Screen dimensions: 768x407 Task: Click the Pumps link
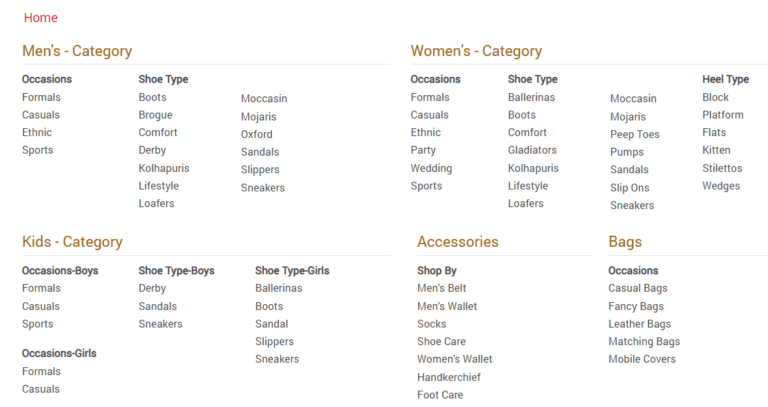[627, 152]
